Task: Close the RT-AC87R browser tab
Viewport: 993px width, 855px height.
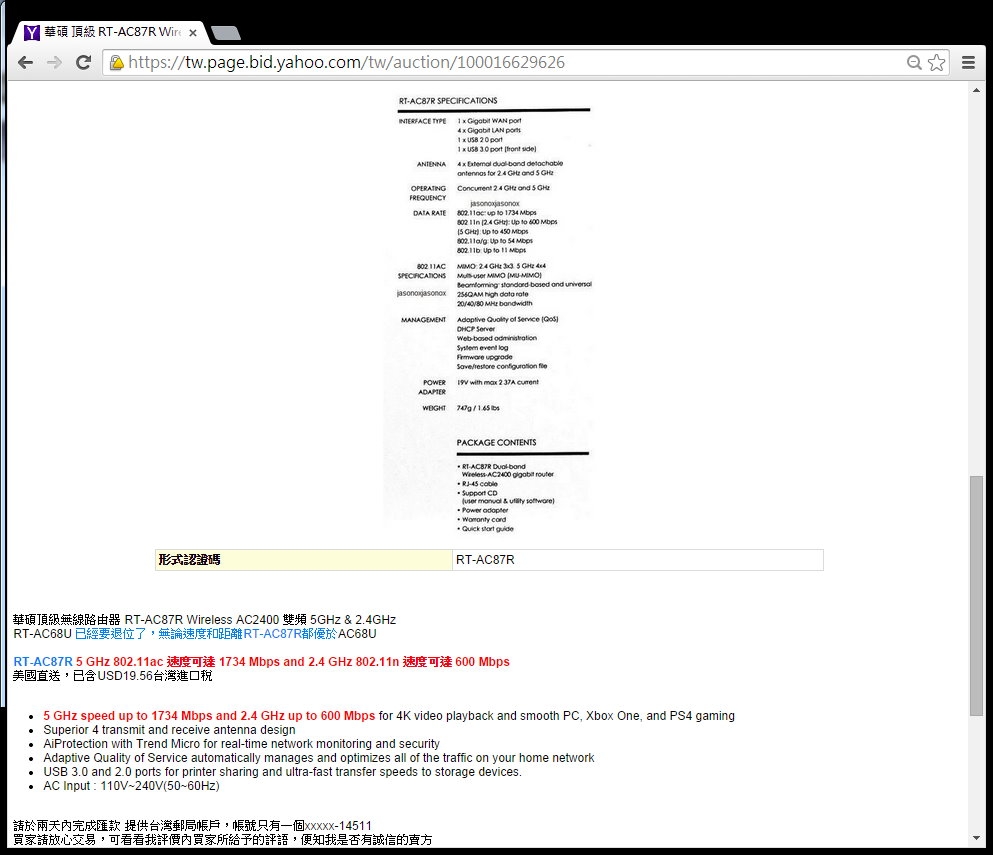Action: point(193,32)
